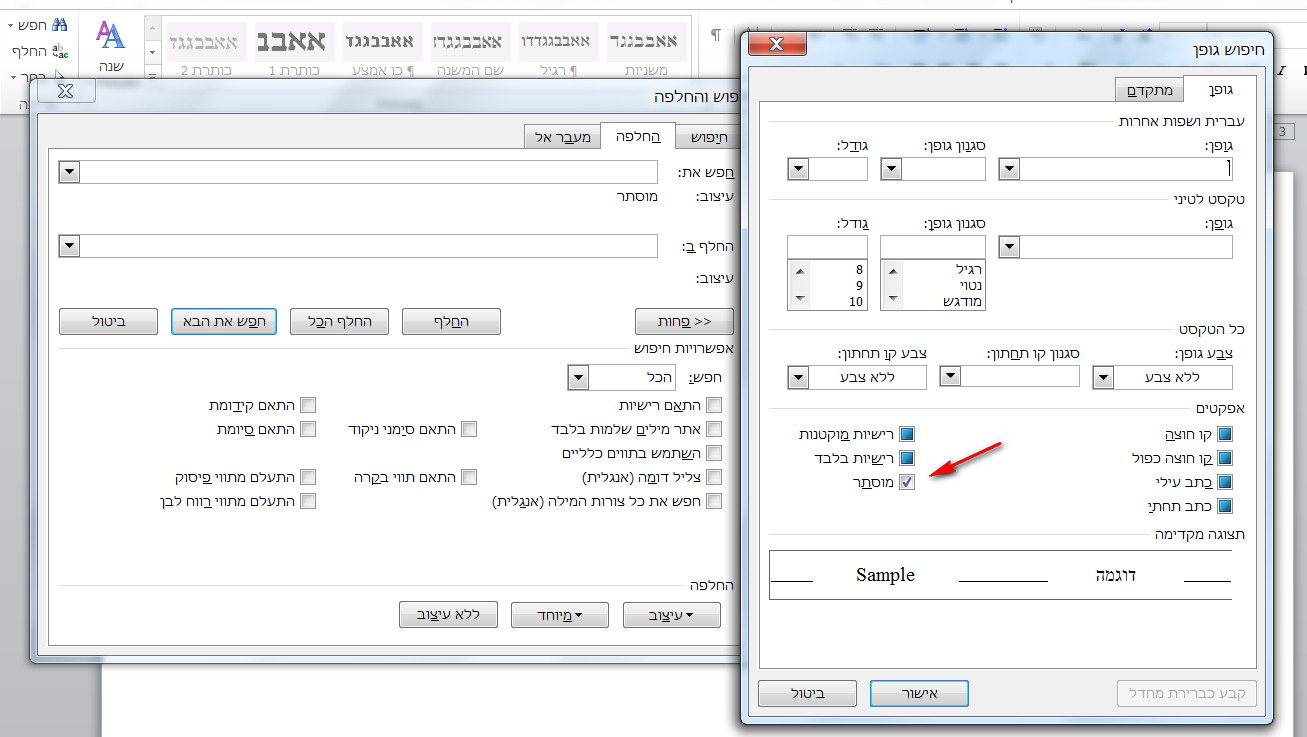Enable the התאם רישיות (match case) checkbox

point(714,405)
